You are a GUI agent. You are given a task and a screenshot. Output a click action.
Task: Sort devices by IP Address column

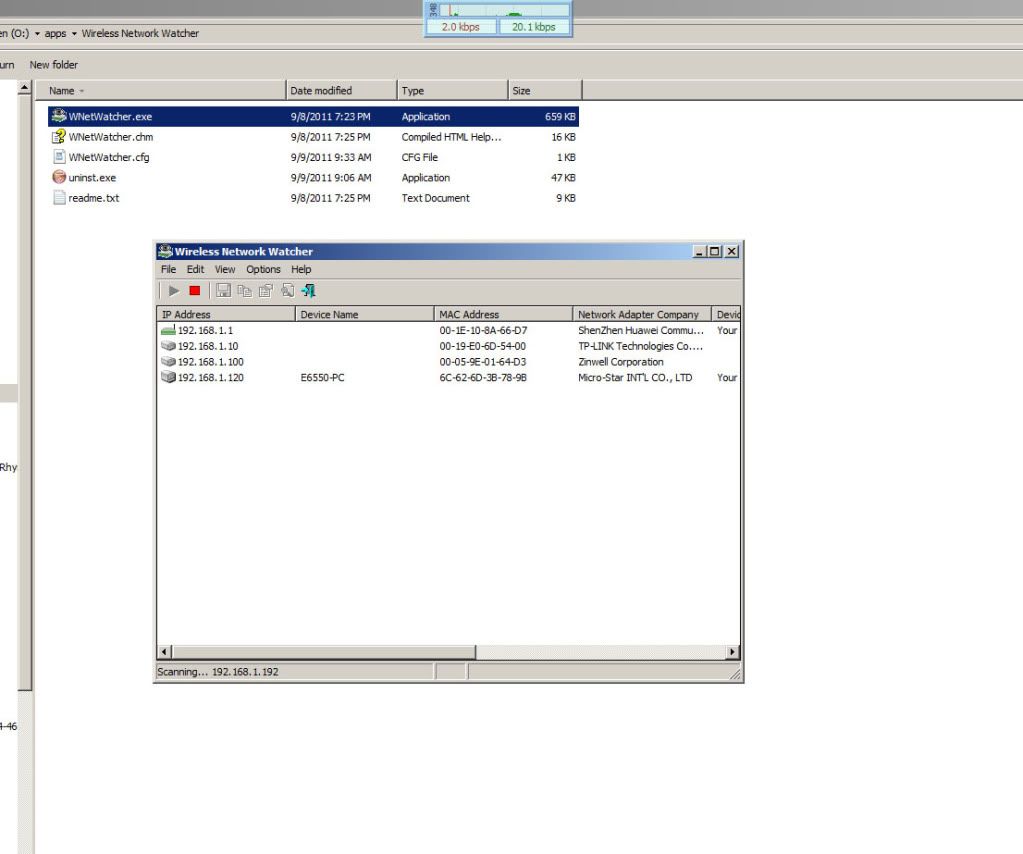(226, 315)
